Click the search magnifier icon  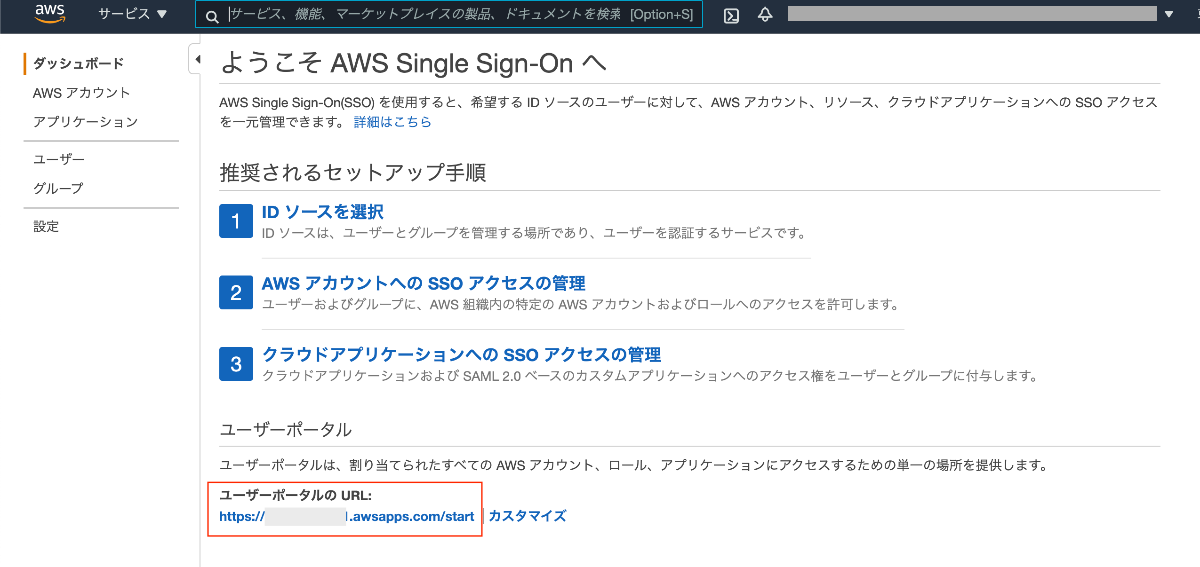pyautogui.click(x=212, y=16)
